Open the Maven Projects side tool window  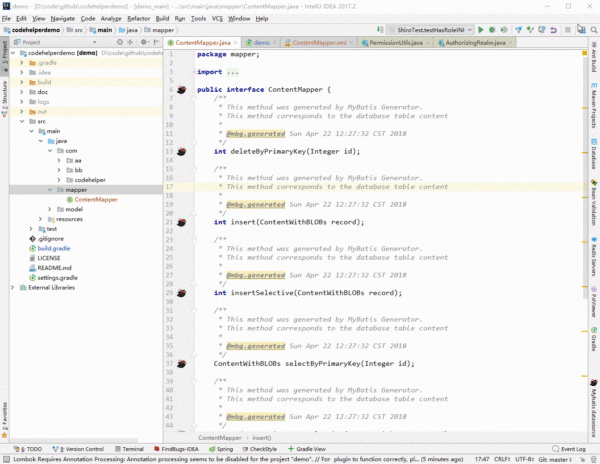(x=594, y=105)
